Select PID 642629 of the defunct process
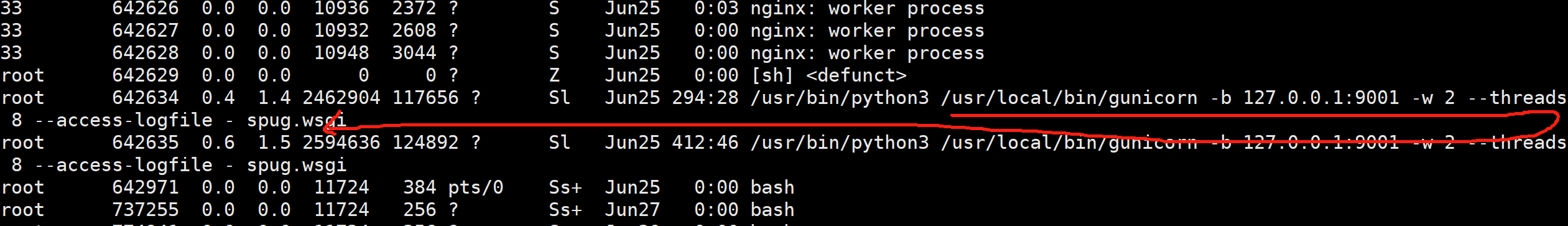Viewport: 1568px width, 226px height. (146, 75)
